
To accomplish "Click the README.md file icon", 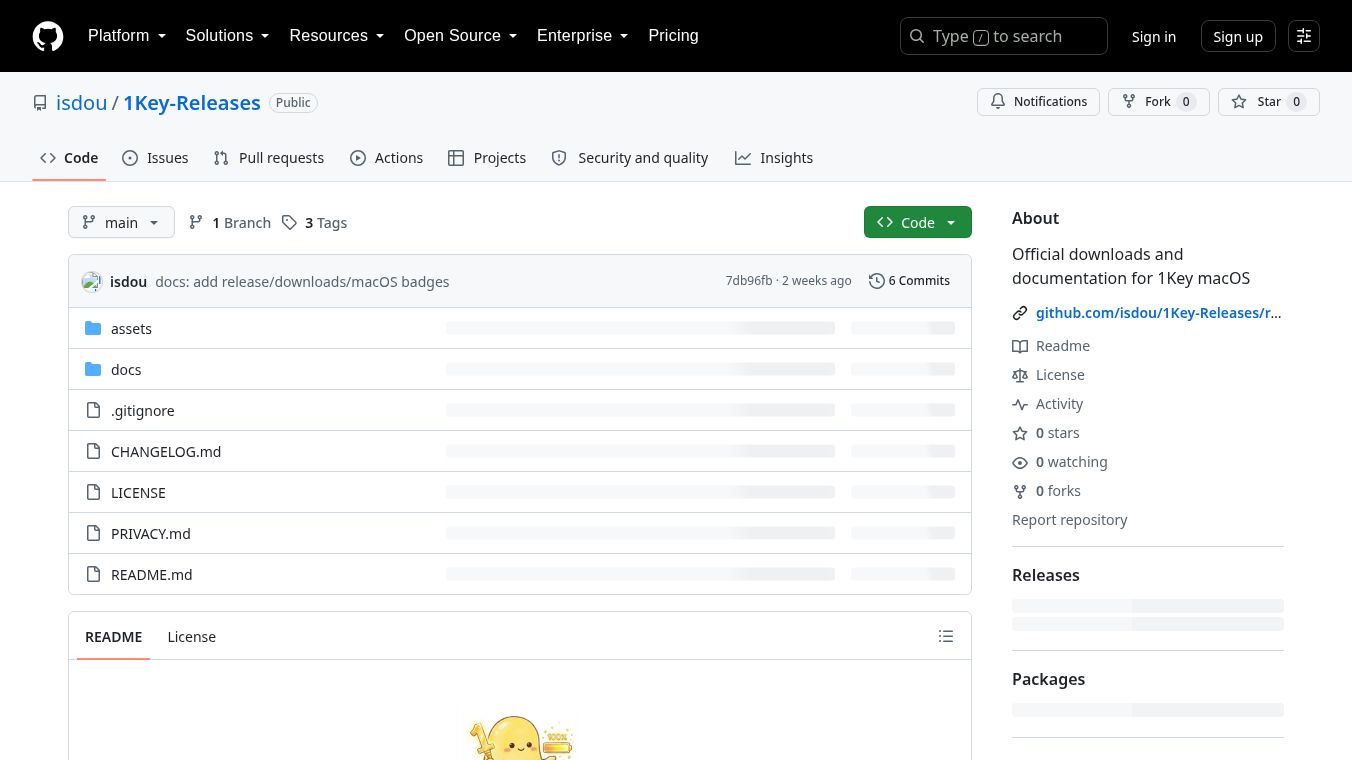I will [x=93, y=574].
